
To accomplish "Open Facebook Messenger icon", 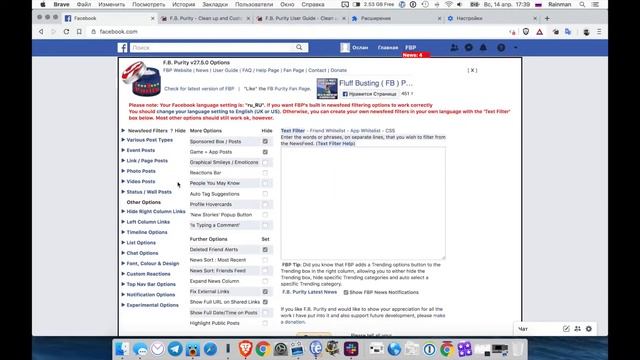I will pyautogui.click(x=469, y=47).
